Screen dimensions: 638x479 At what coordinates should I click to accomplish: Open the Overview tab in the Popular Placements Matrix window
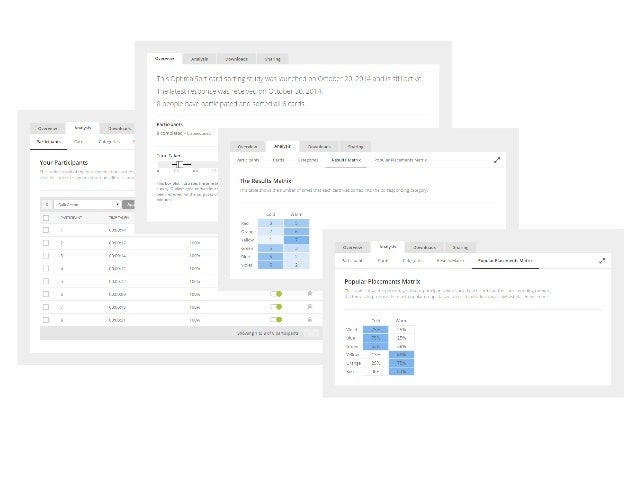(x=352, y=247)
